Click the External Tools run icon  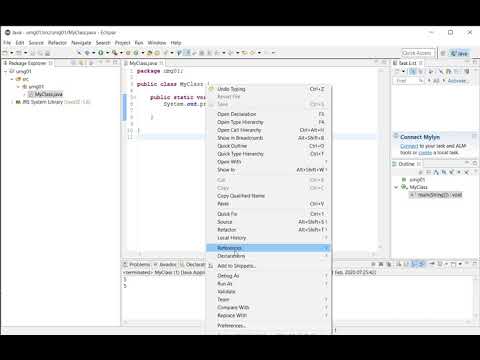115,53
